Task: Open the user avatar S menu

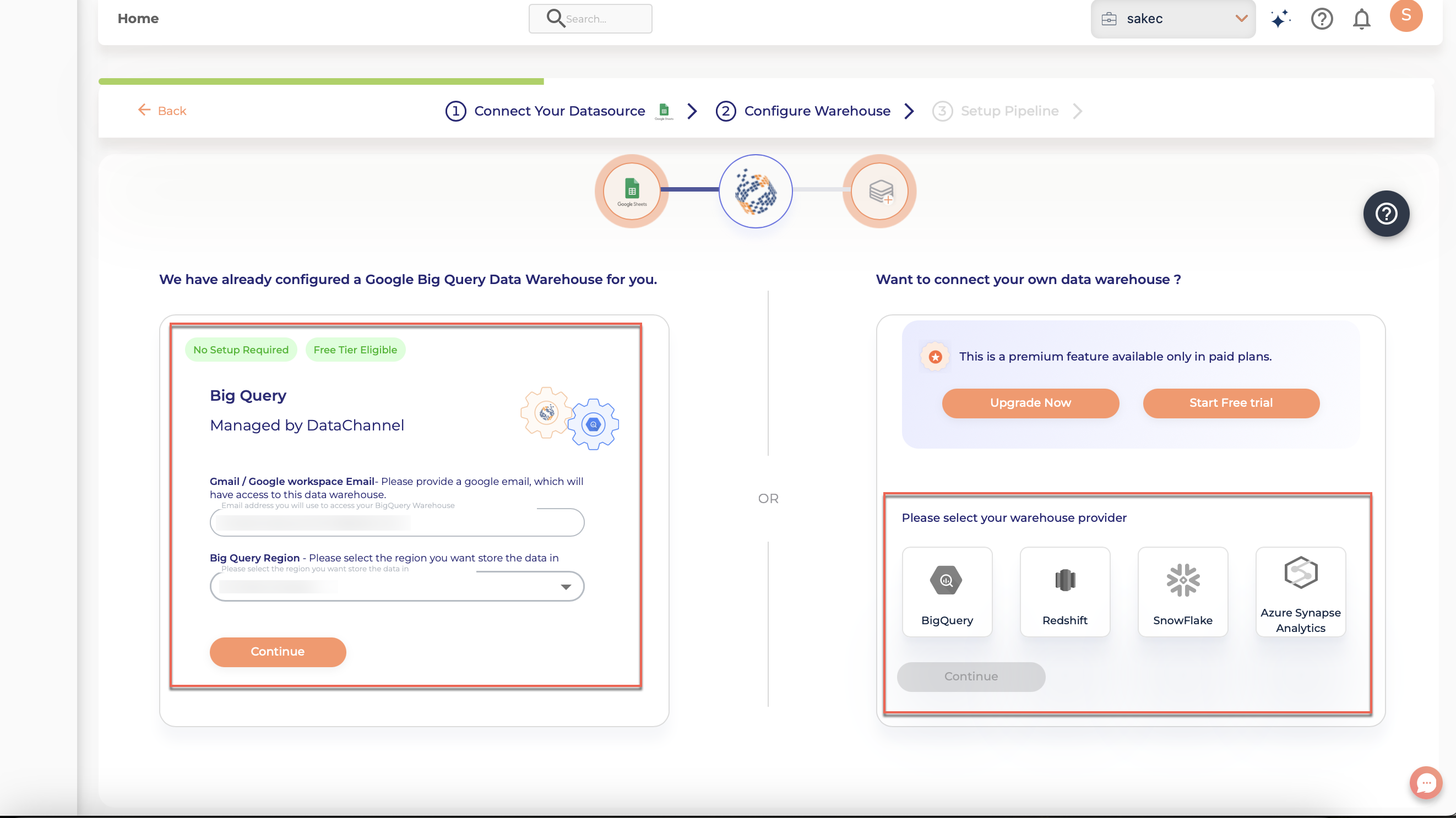Action: point(1406,15)
